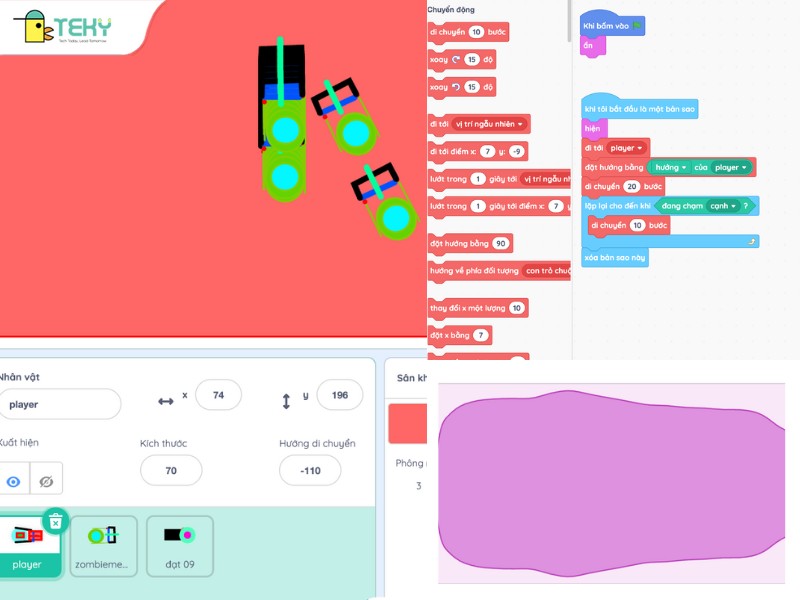Open the 'player' dropdown in script 'đi tới' block
This screenshot has height=600, width=800.
pos(627,148)
